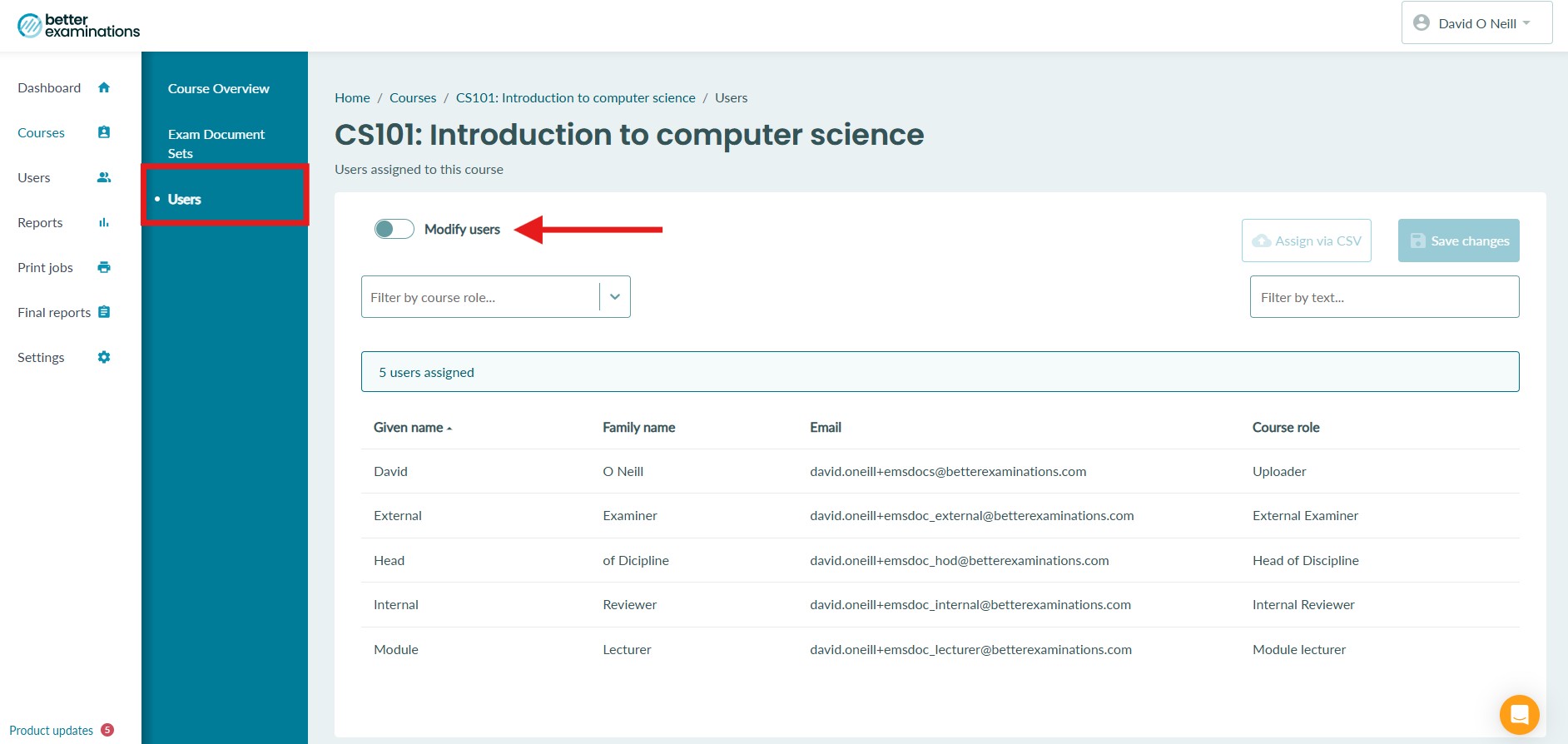Follow the Home breadcrumb link
Viewport: 1568px width, 744px height.
tap(352, 97)
